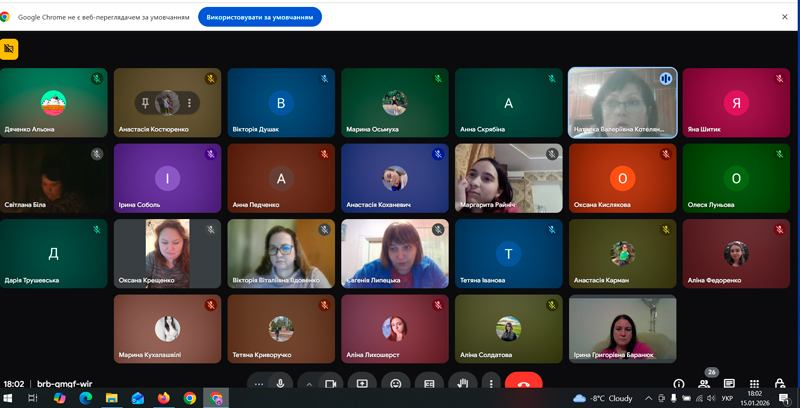Open the three-dot menu left of the microphone

[x=258, y=383]
